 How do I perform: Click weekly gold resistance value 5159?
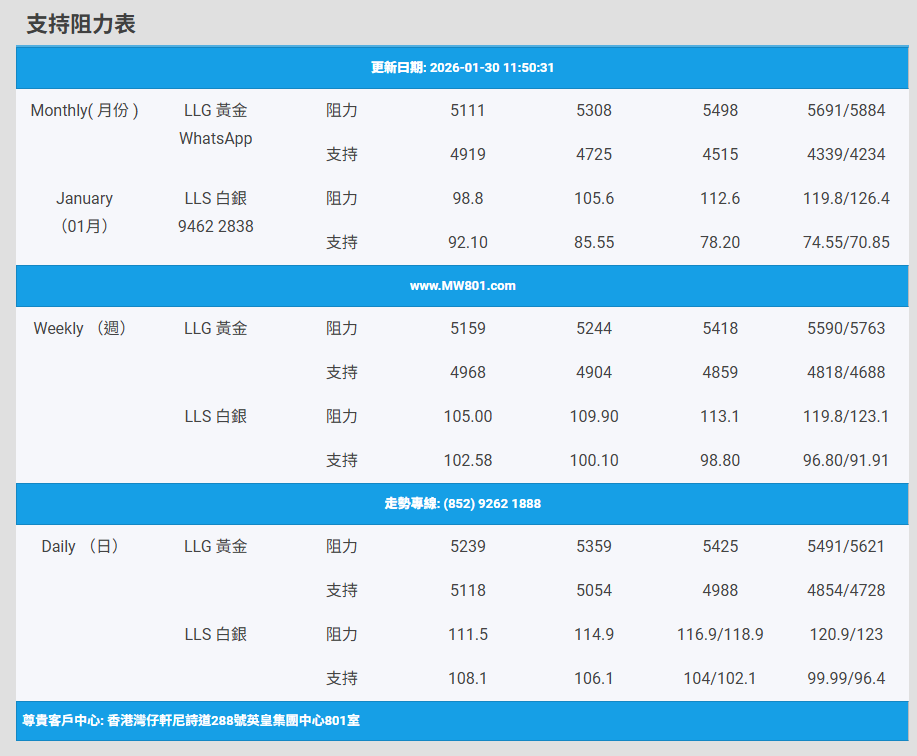(468, 329)
